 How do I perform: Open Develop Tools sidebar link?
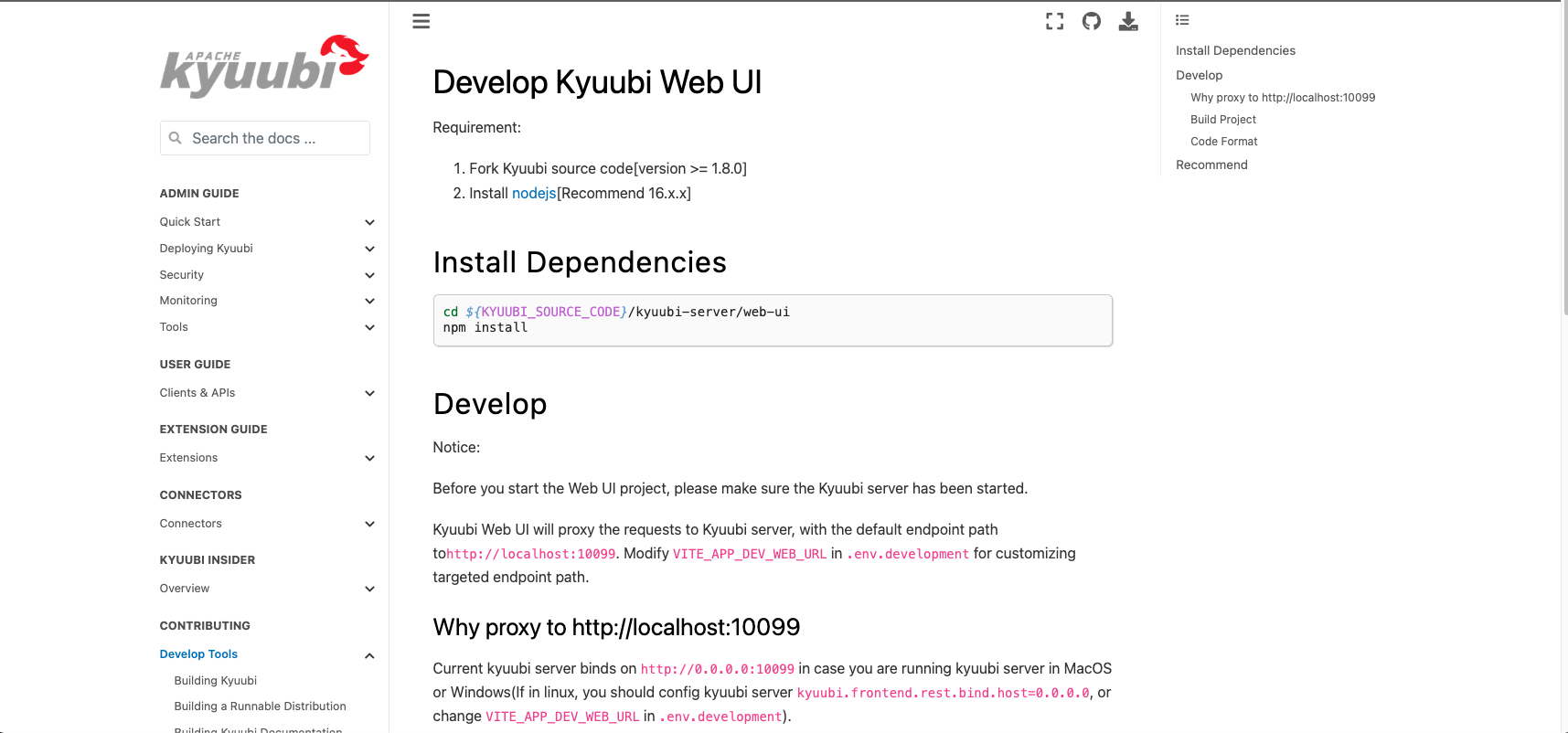click(x=198, y=654)
